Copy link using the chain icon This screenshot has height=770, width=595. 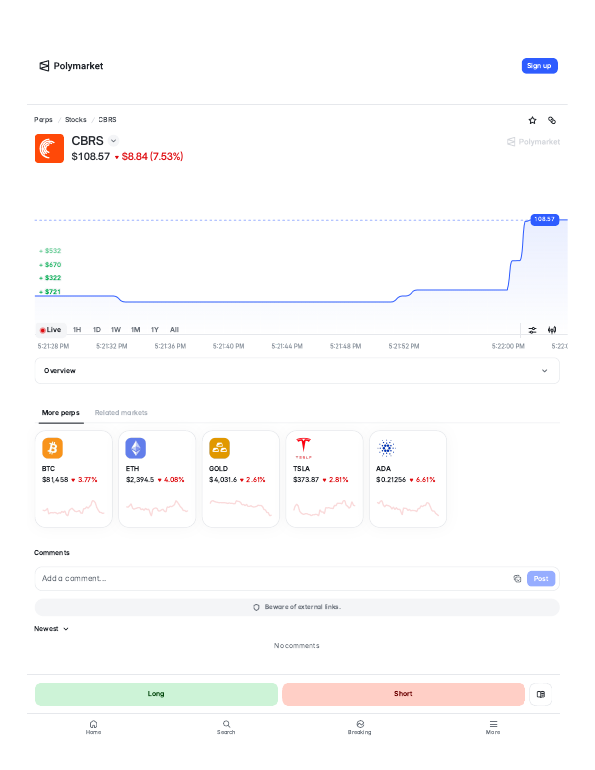tap(552, 120)
